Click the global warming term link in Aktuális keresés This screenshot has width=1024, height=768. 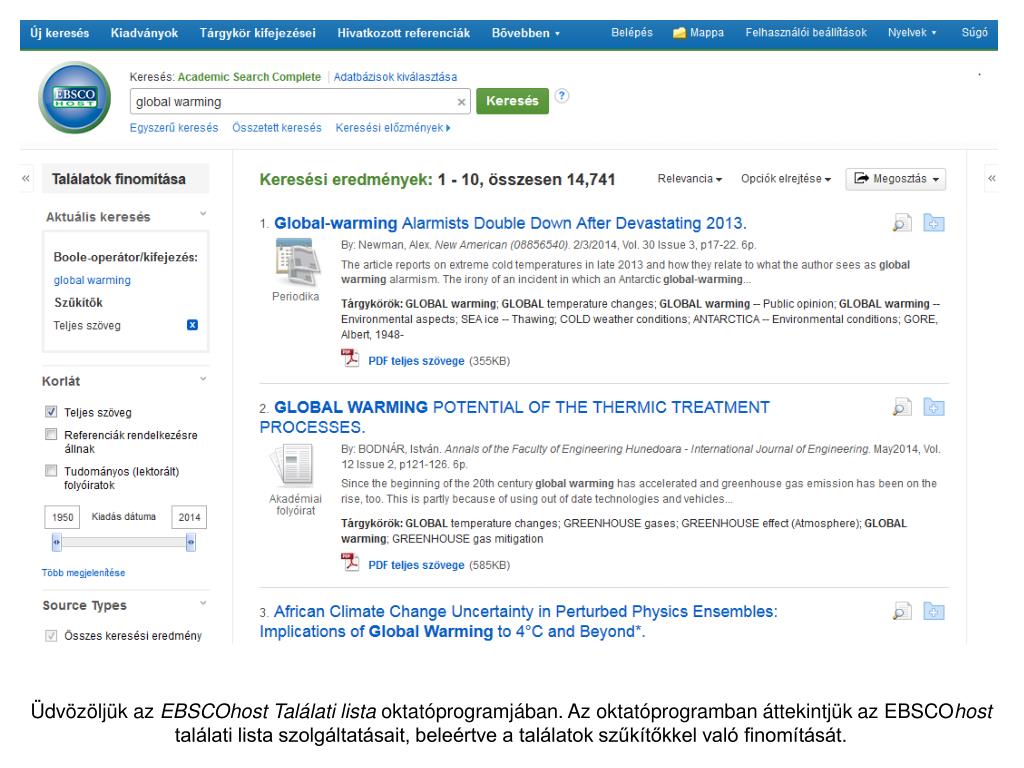click(x=92, y=280)
